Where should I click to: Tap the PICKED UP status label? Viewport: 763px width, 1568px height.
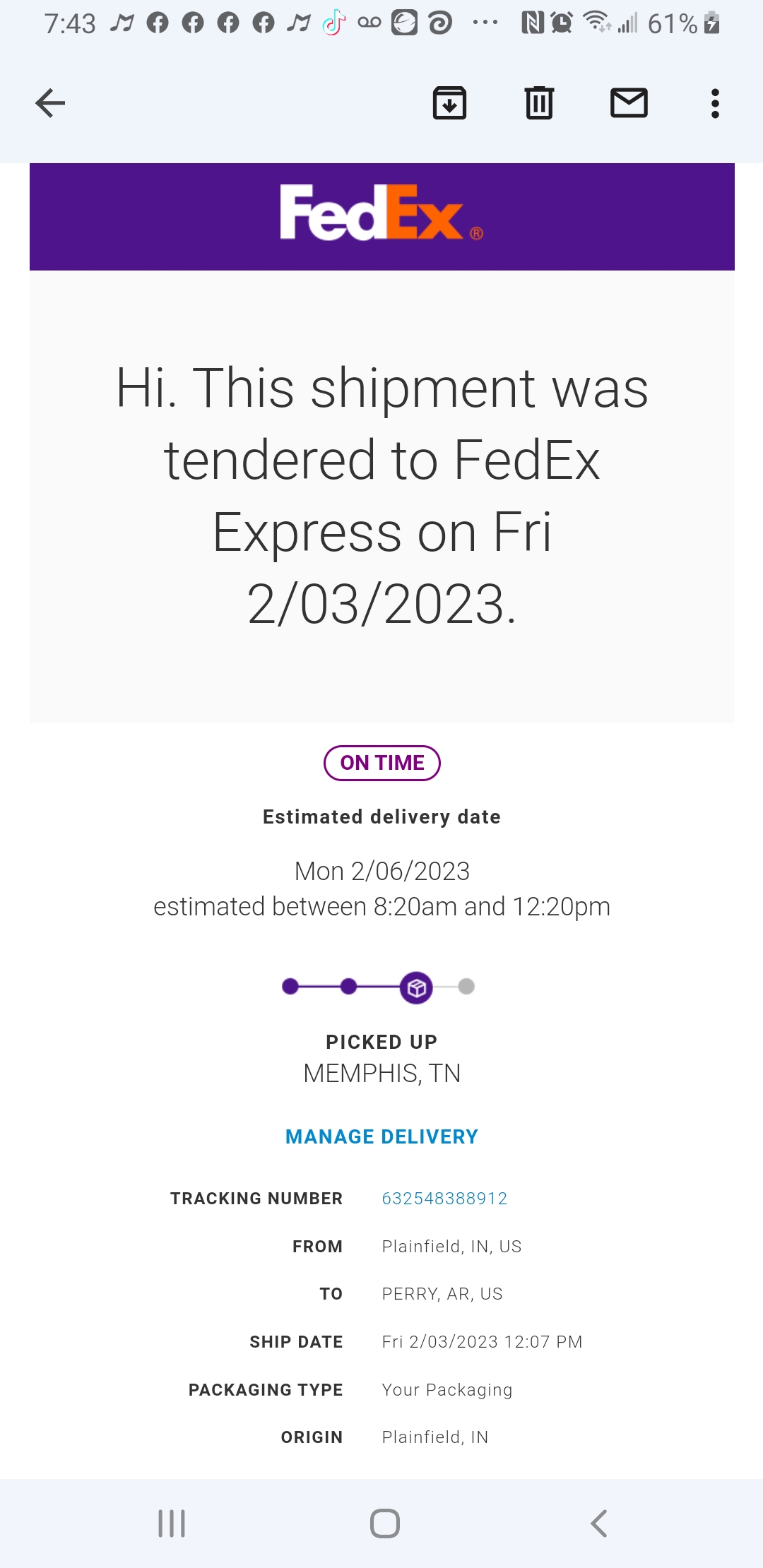(x=381, y=1042)
